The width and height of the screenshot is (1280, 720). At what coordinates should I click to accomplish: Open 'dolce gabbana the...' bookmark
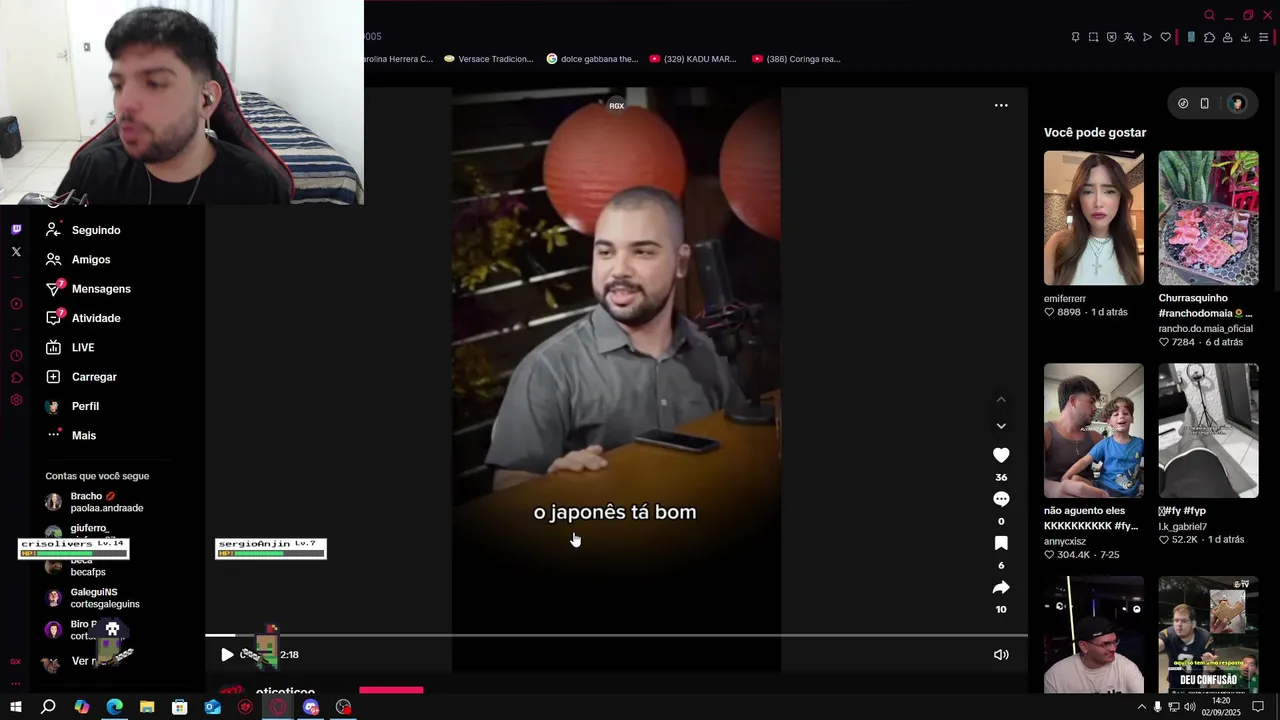pyautogui.click(x=592, y=59)
